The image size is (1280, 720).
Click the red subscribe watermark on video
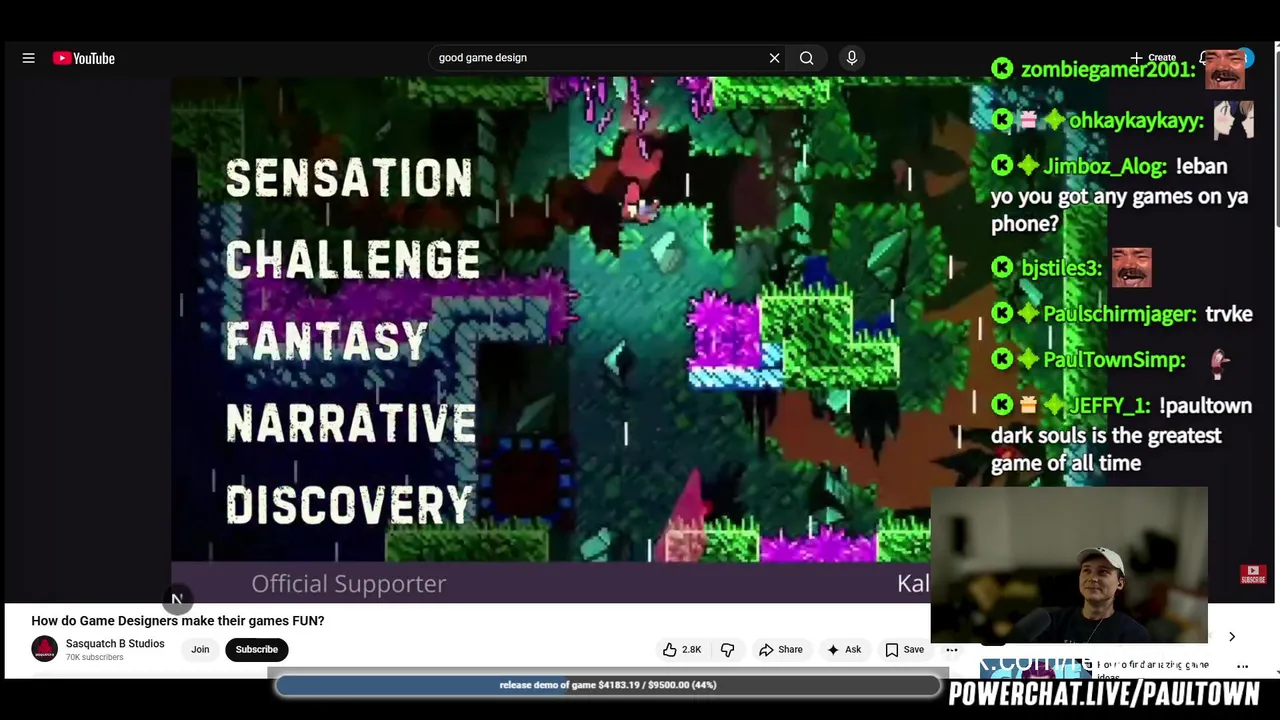click(x=1253, y=575)
